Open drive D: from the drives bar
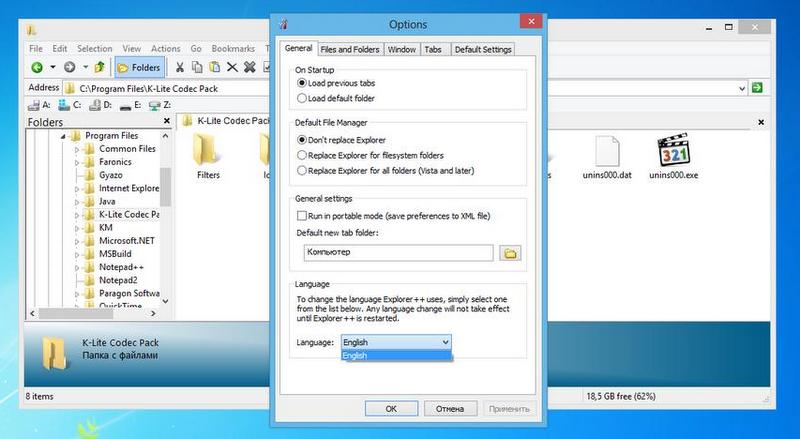Screen dimensions: 800x439 coord(101,105)
